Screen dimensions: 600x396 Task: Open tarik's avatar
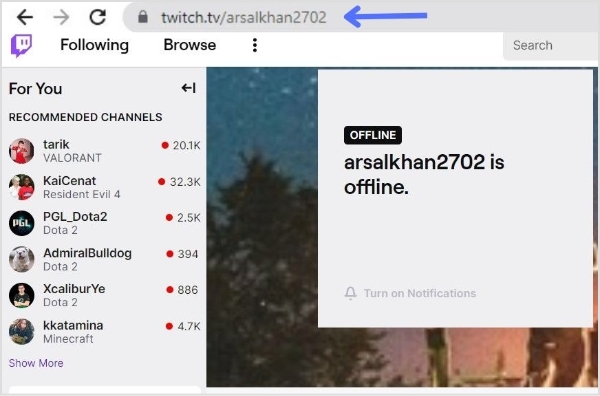click(21, 151)
